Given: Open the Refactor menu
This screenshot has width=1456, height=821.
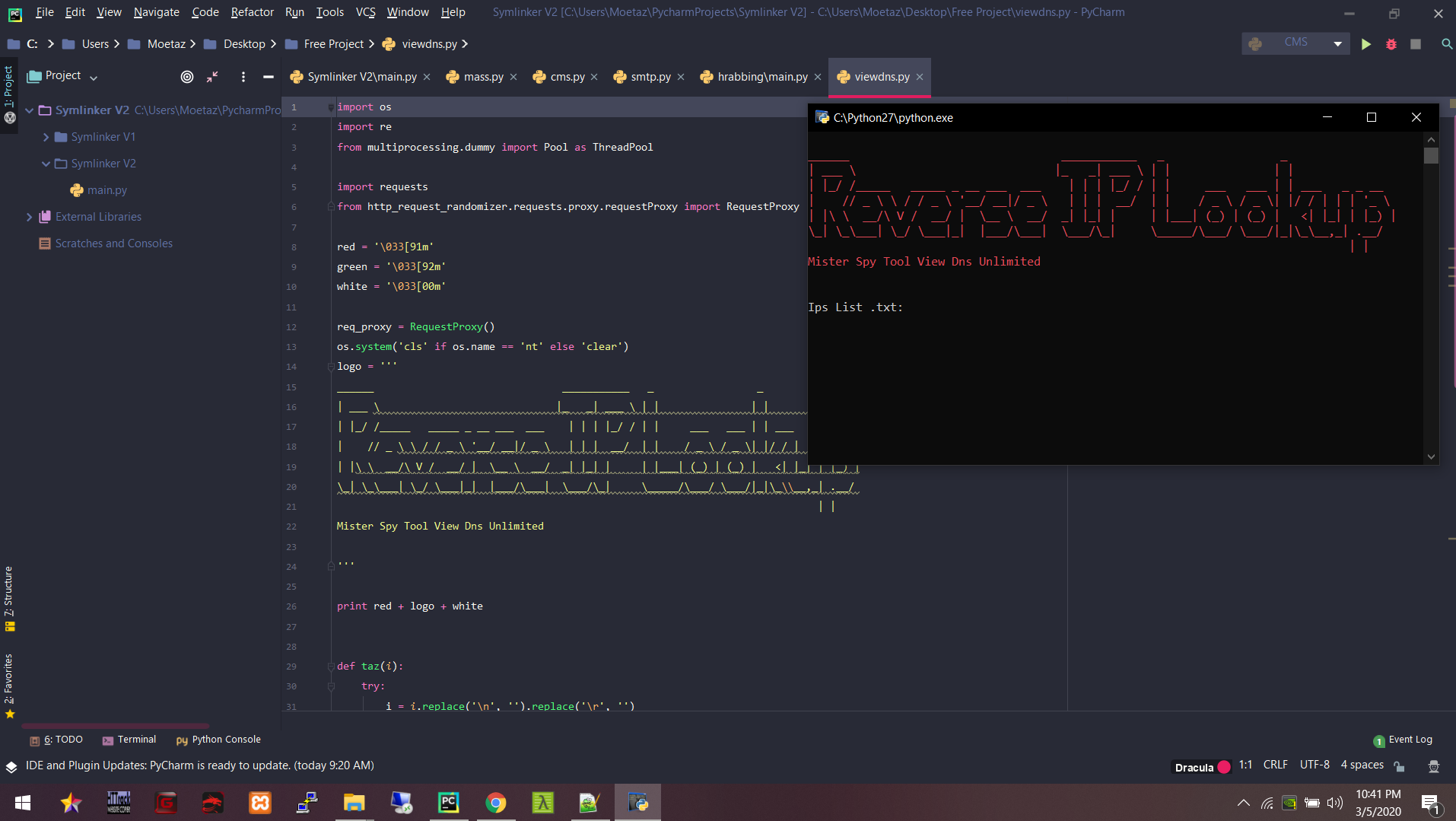Looking at the screenshot, I should click(x=252, y=12).
